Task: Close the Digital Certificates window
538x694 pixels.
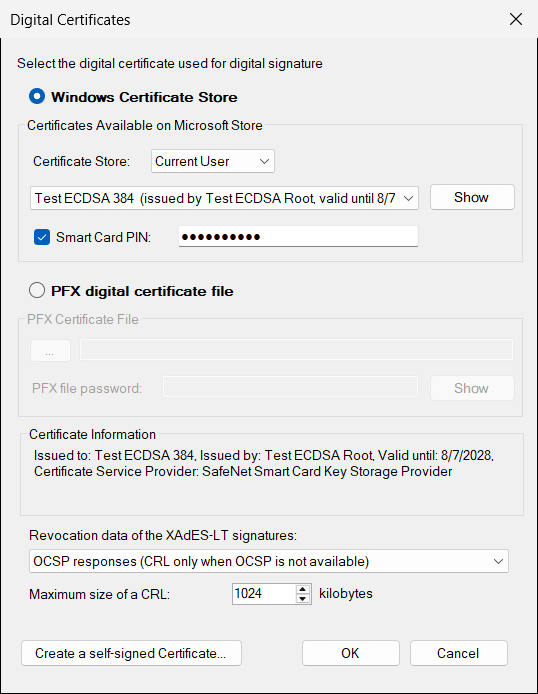Action: tap(516, 19)
